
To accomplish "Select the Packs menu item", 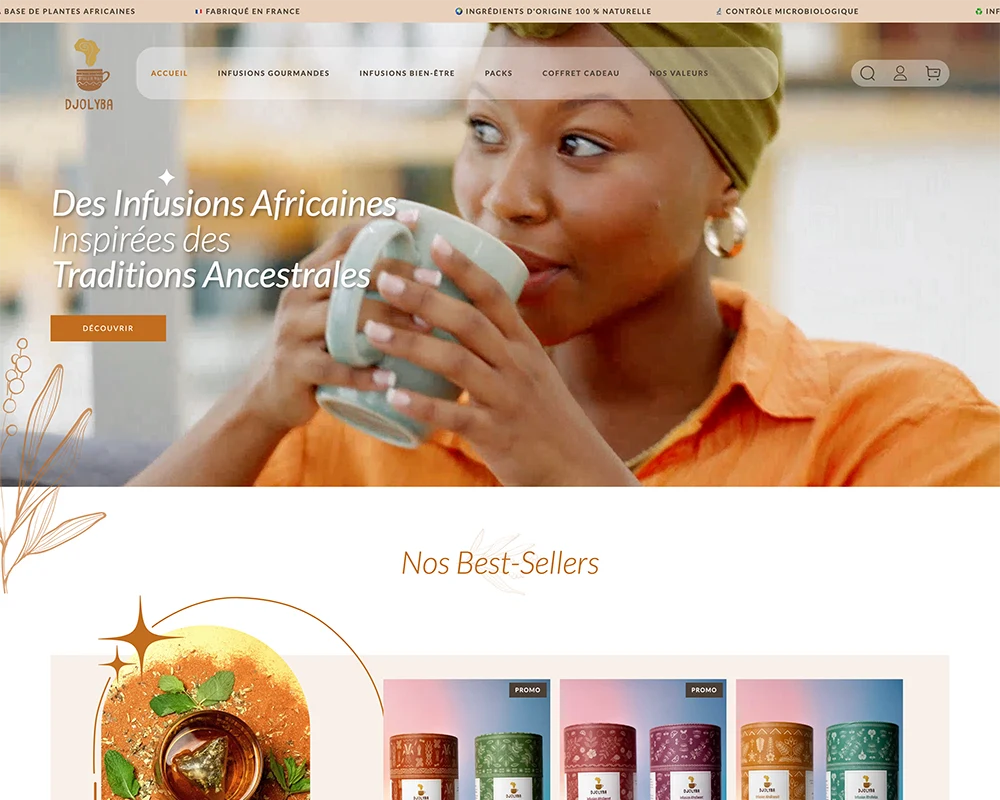I will coord(499,73).
